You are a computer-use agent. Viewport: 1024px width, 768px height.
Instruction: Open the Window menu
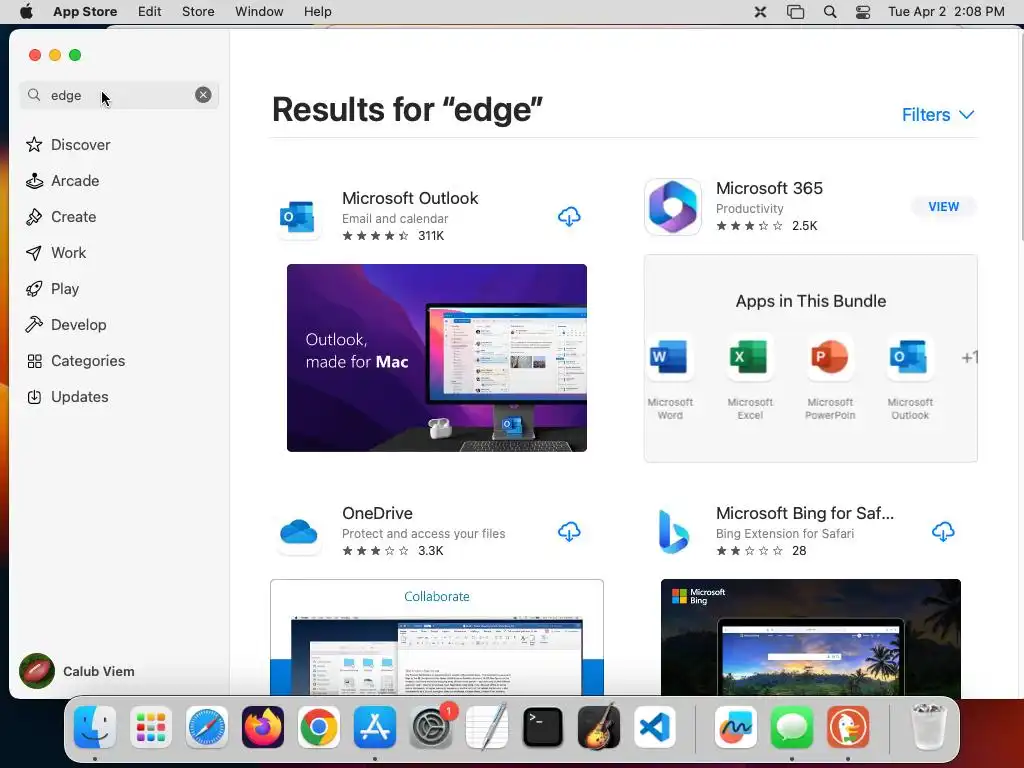pos(259,12)
